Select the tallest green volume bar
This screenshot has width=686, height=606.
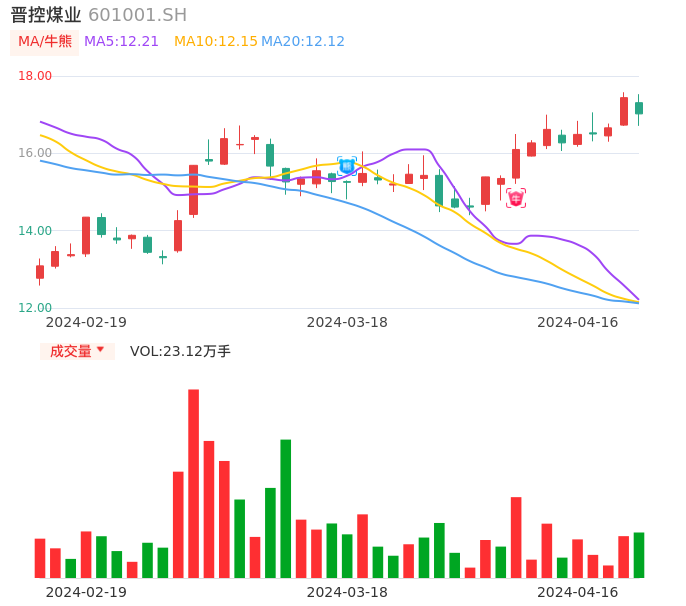[x=286, y=508]
